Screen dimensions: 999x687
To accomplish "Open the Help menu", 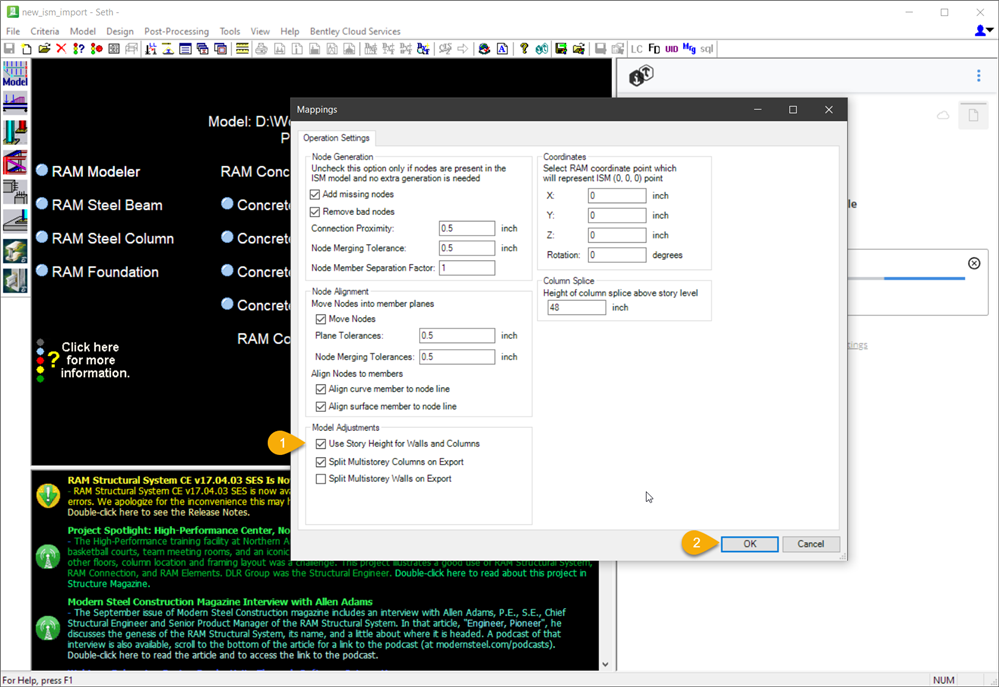I will [x=290, y=31].
